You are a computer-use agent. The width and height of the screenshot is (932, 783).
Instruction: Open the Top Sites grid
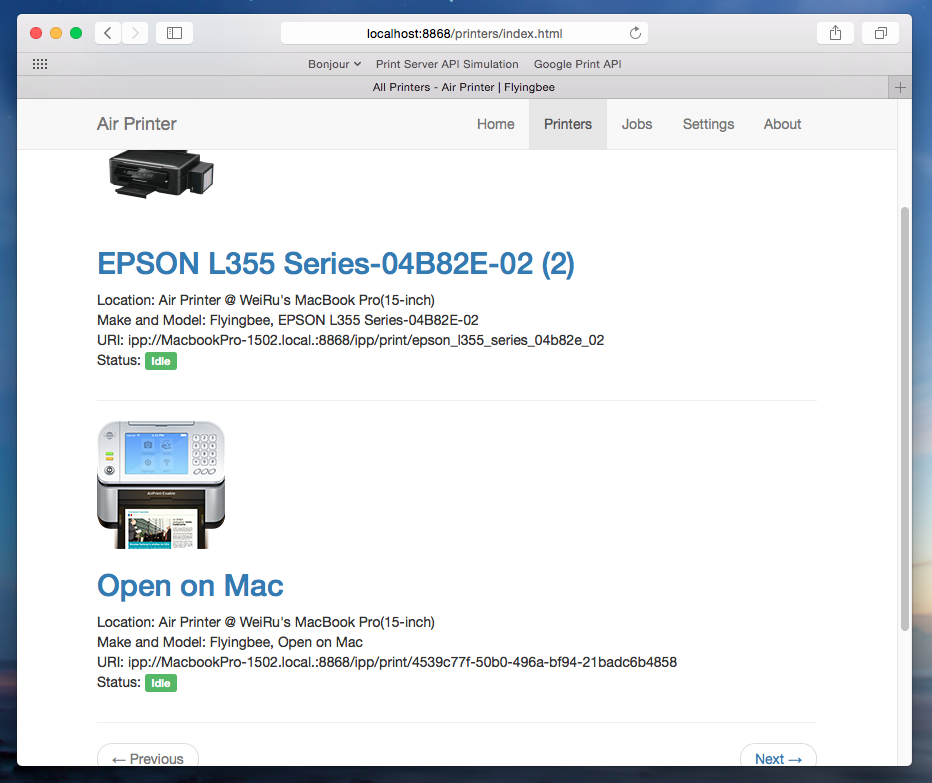tap(40, 64)
